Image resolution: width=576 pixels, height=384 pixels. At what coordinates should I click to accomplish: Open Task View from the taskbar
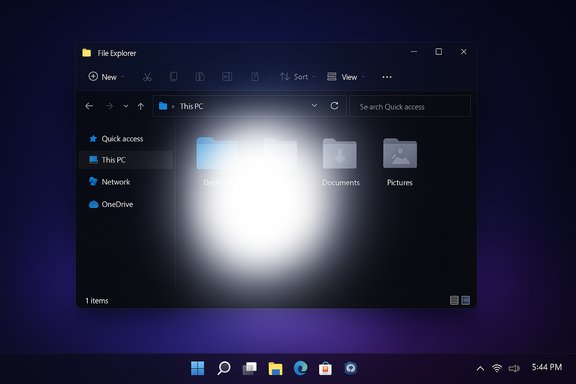250,368
